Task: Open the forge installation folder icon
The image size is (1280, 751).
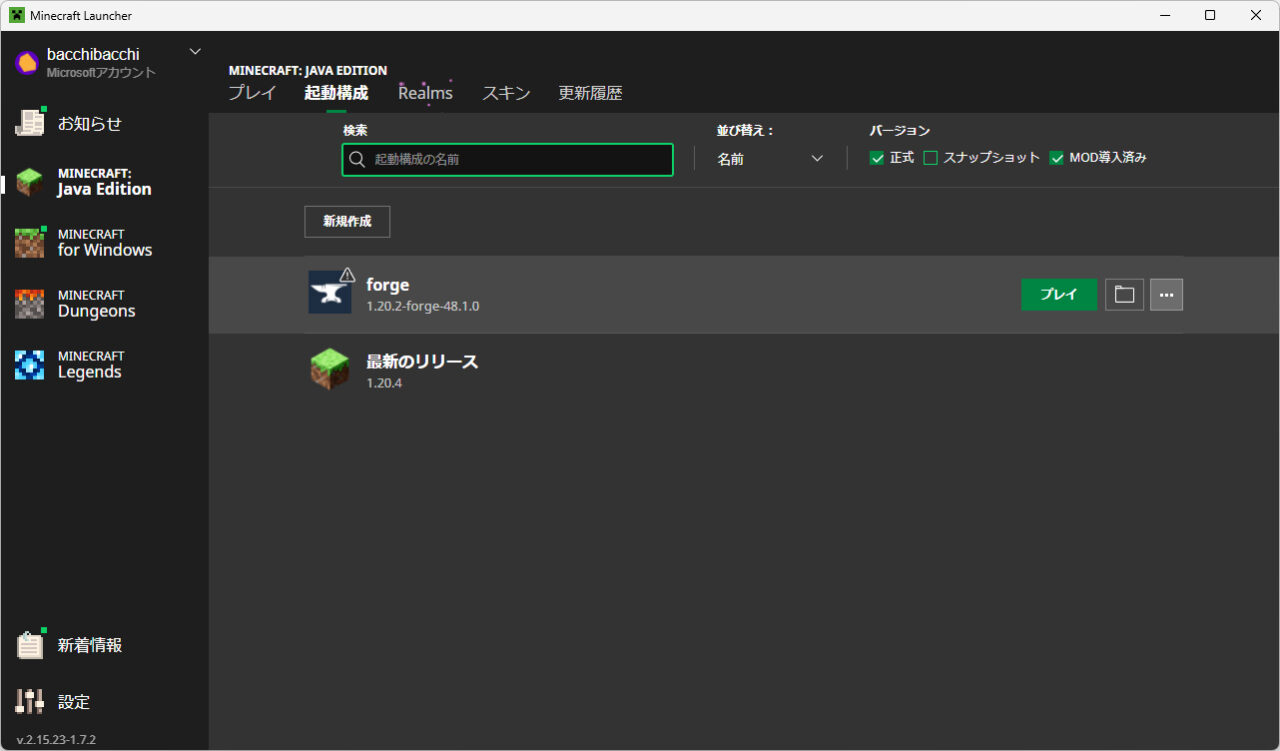Action: point(1123,294)
